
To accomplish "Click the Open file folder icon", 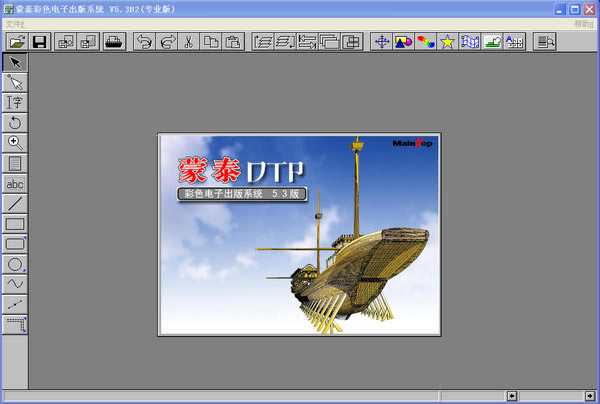I will pyautogui.click(x=17, y=41).
